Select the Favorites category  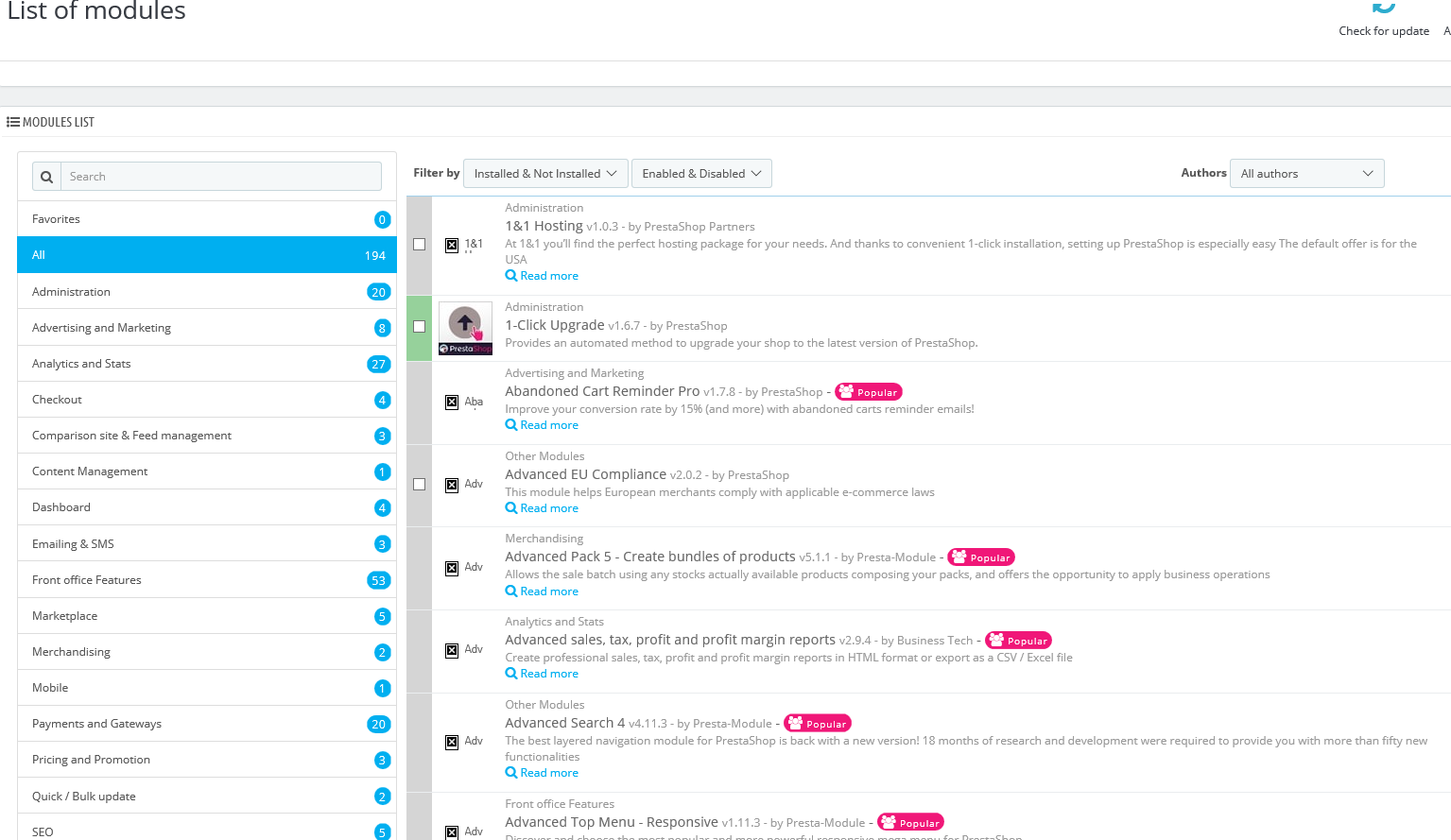(207, 219)
